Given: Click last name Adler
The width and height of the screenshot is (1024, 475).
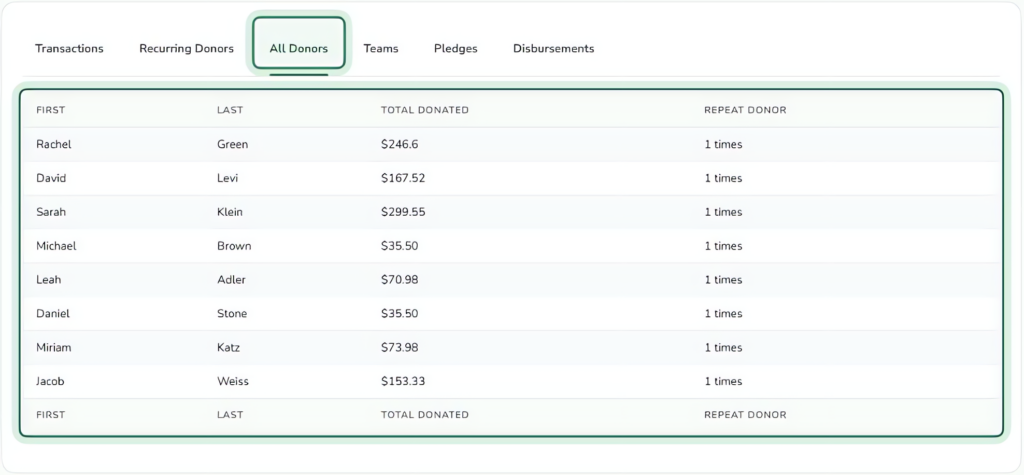Looking at the screenshot, I should tap(231, 280).
